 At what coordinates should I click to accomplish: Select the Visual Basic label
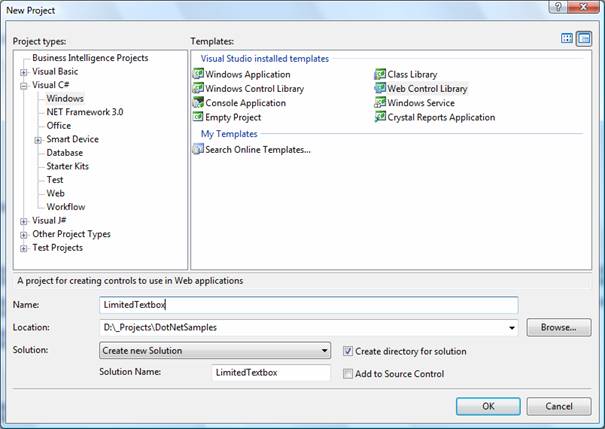click(x=55, y=71)
